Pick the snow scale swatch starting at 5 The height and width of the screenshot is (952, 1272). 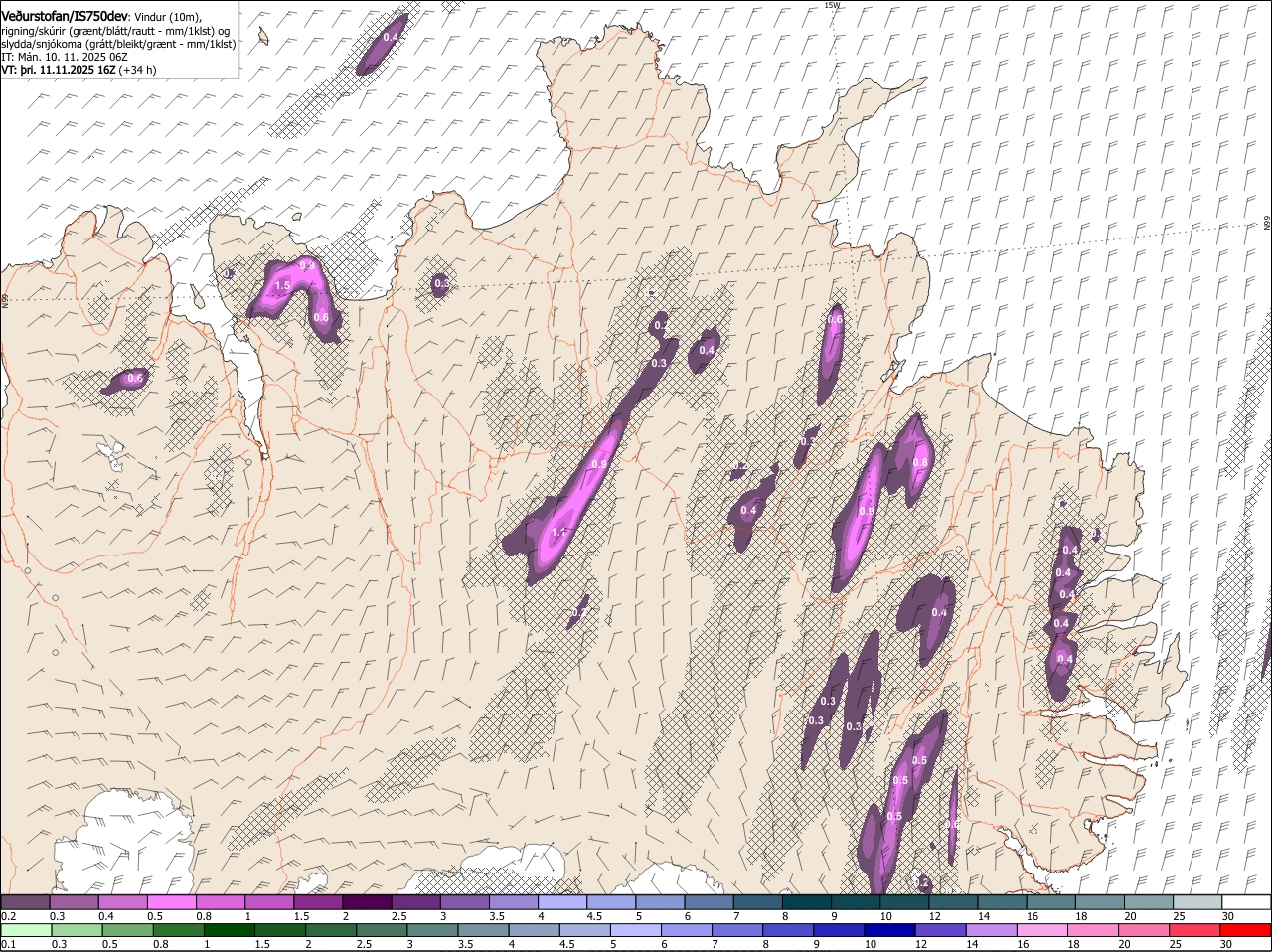coord(660,902)
